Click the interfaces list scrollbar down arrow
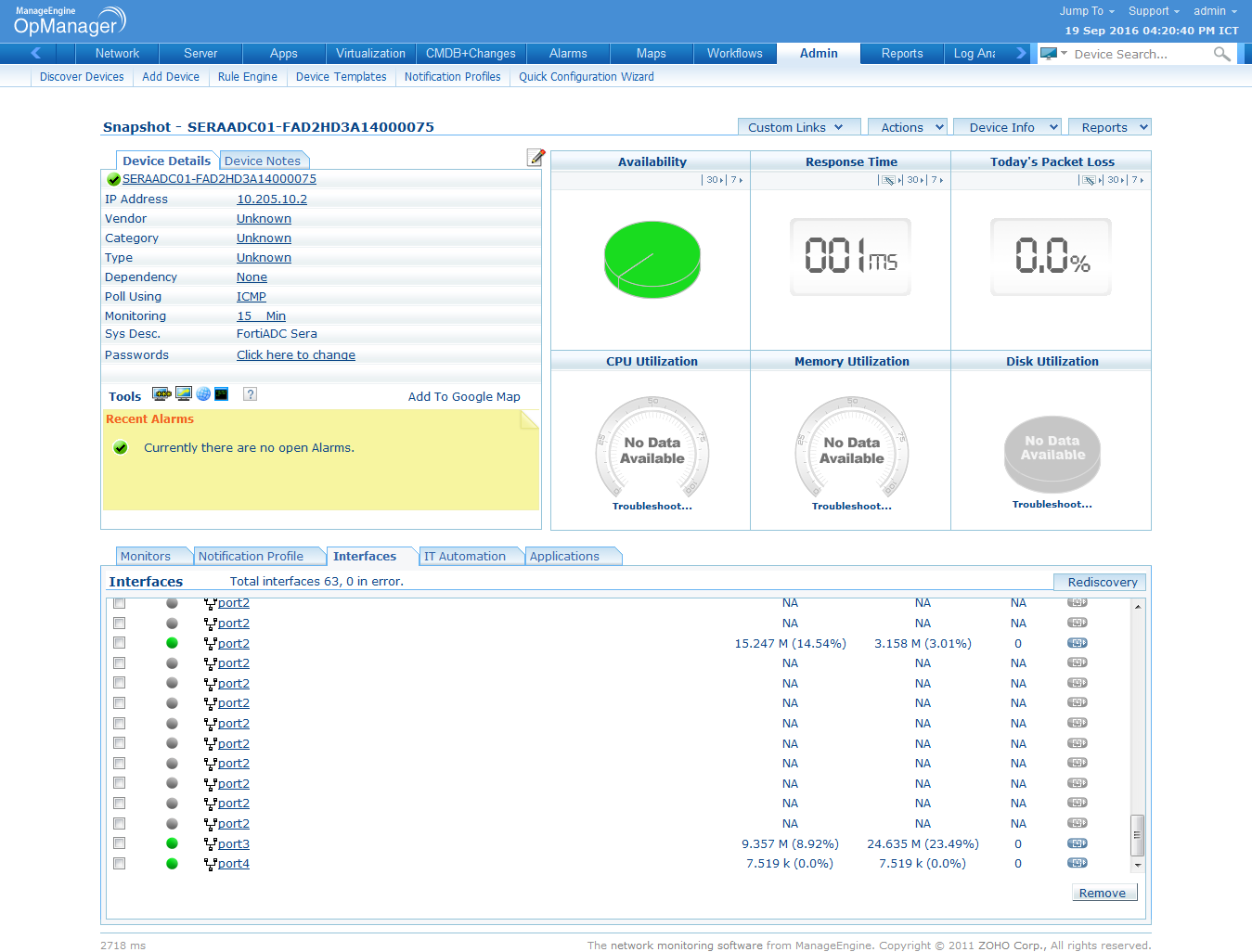The image size is (1252, 952). tap(1137, 865)
